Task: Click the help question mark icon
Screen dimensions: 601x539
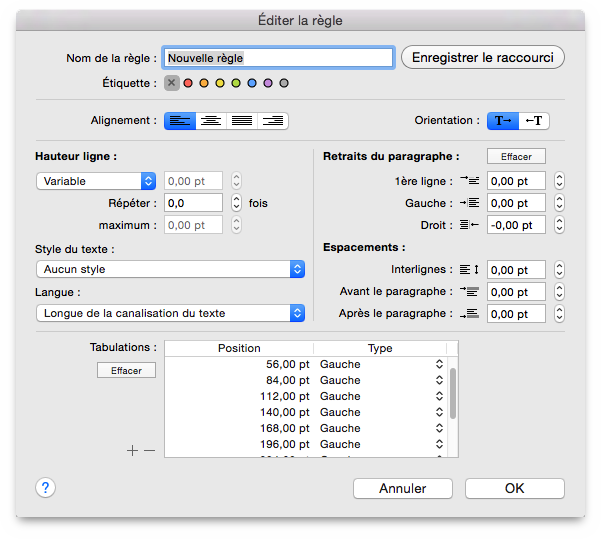Action: click(46, 488)
